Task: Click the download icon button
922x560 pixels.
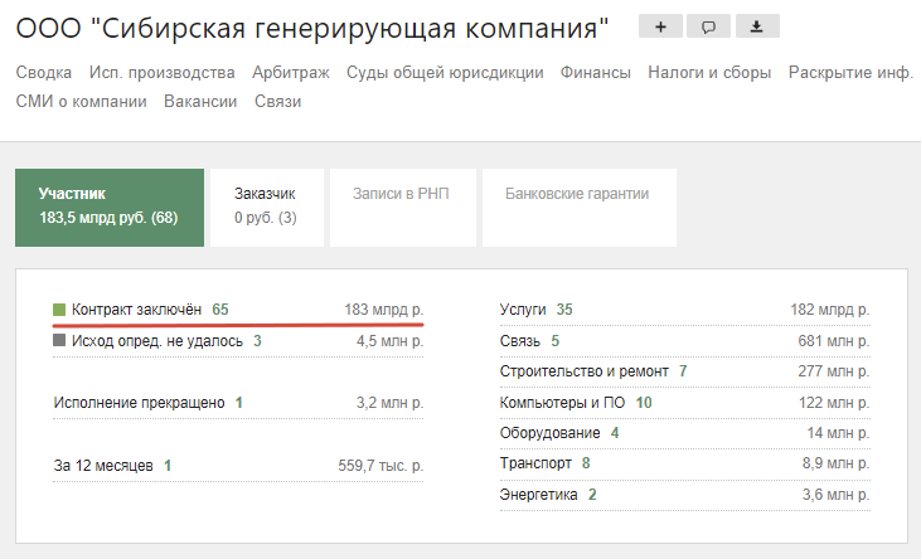Action: (757, 27)
